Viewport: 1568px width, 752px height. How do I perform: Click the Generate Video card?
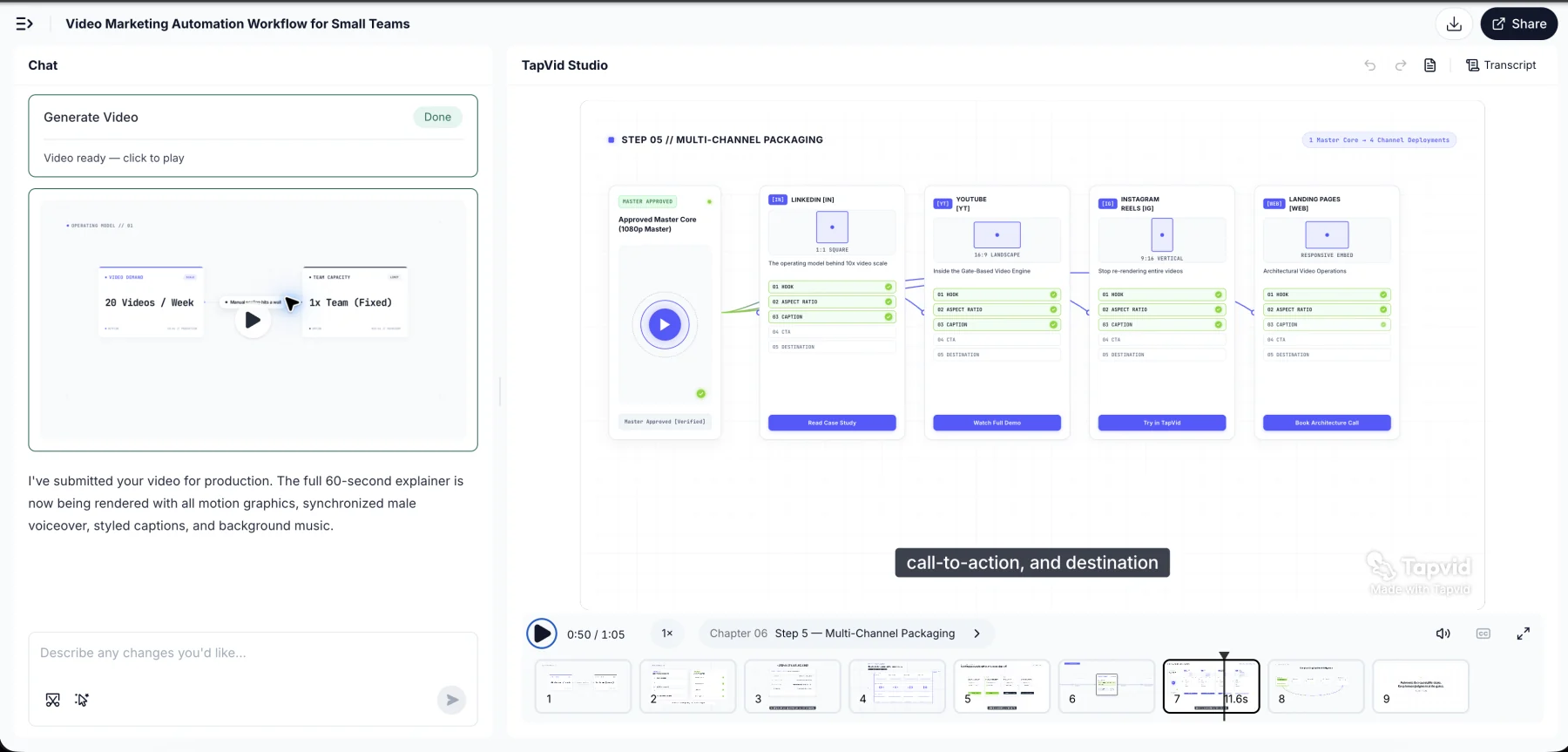(x=253, y=136)
